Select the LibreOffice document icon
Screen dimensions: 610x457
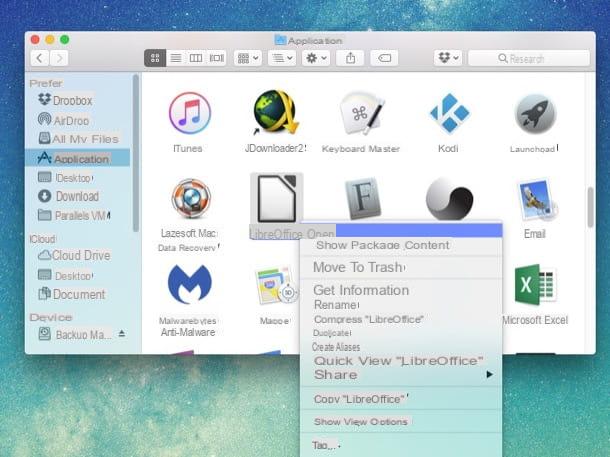pyautogui.click(x=277, y=199)
